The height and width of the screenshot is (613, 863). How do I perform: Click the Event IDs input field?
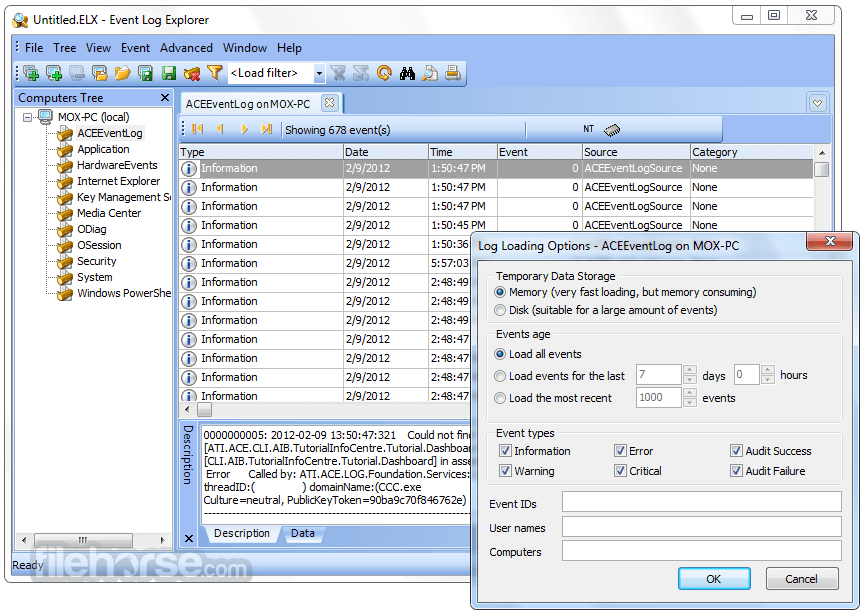point(701,501)
